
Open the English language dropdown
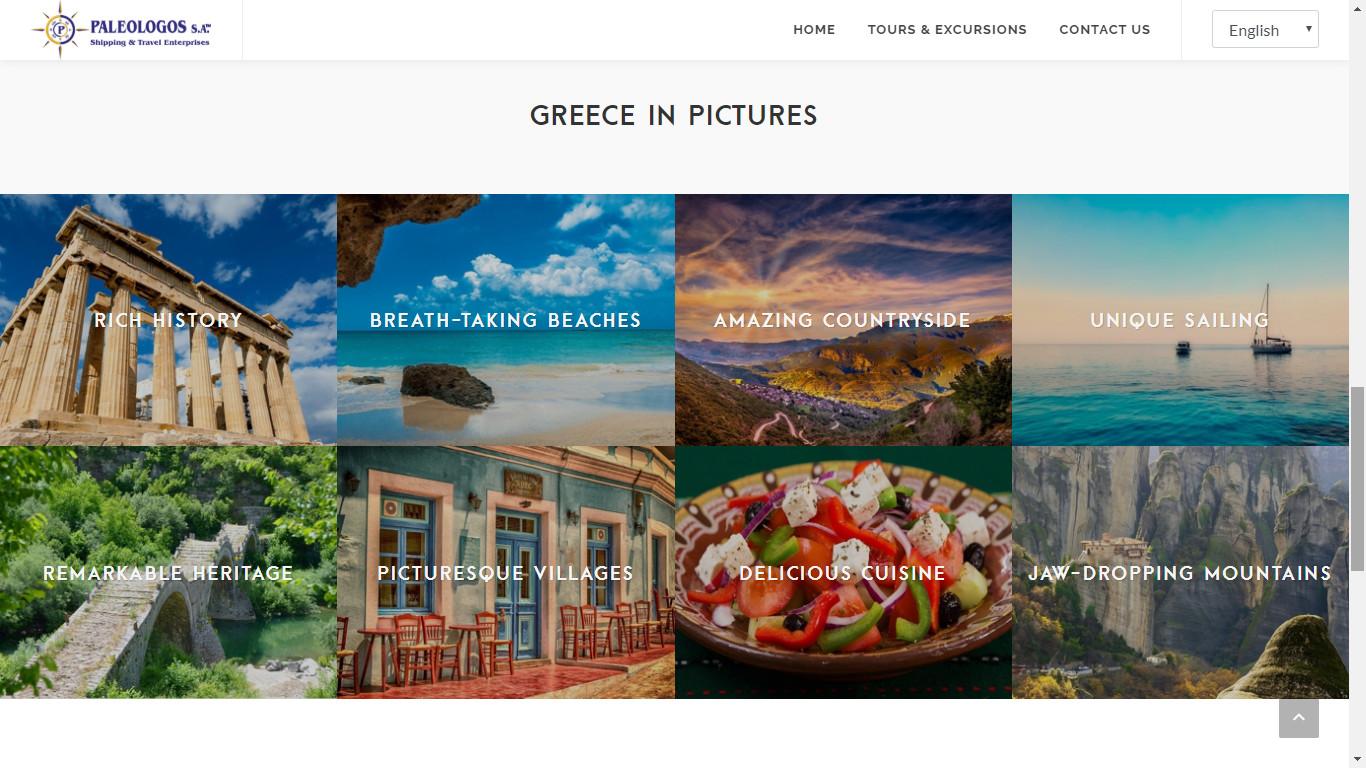pyautogui.click(x=1265, y=29)
